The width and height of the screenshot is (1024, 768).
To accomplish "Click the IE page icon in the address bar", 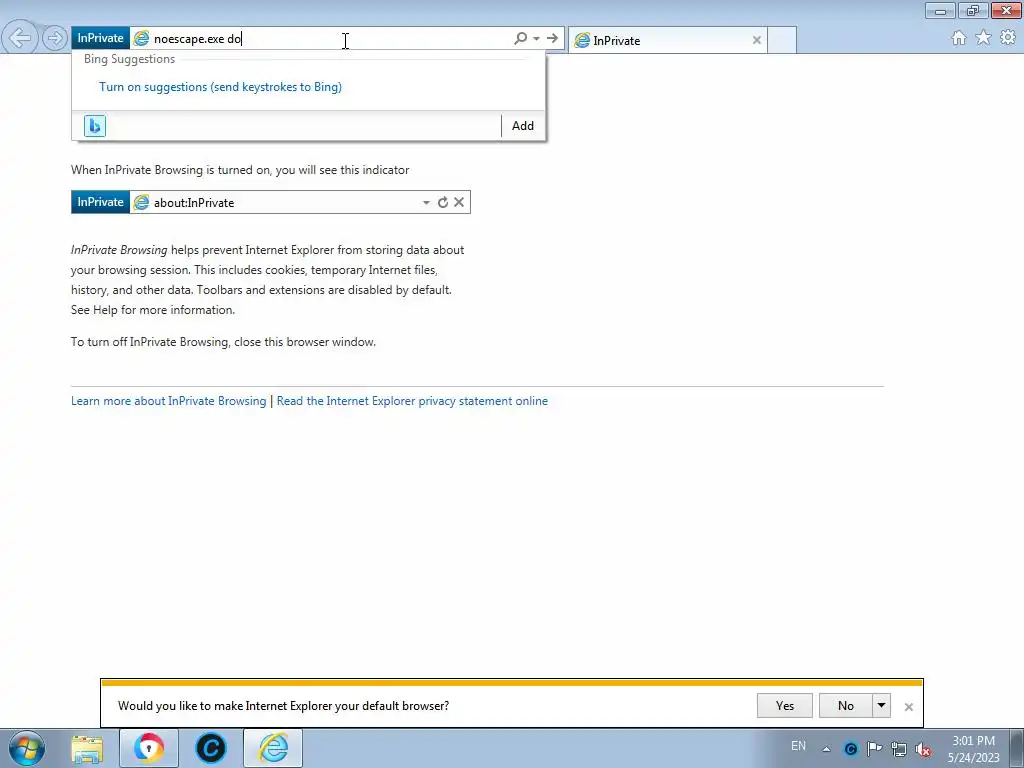I will pyautogui.click(x=141, y=39).
